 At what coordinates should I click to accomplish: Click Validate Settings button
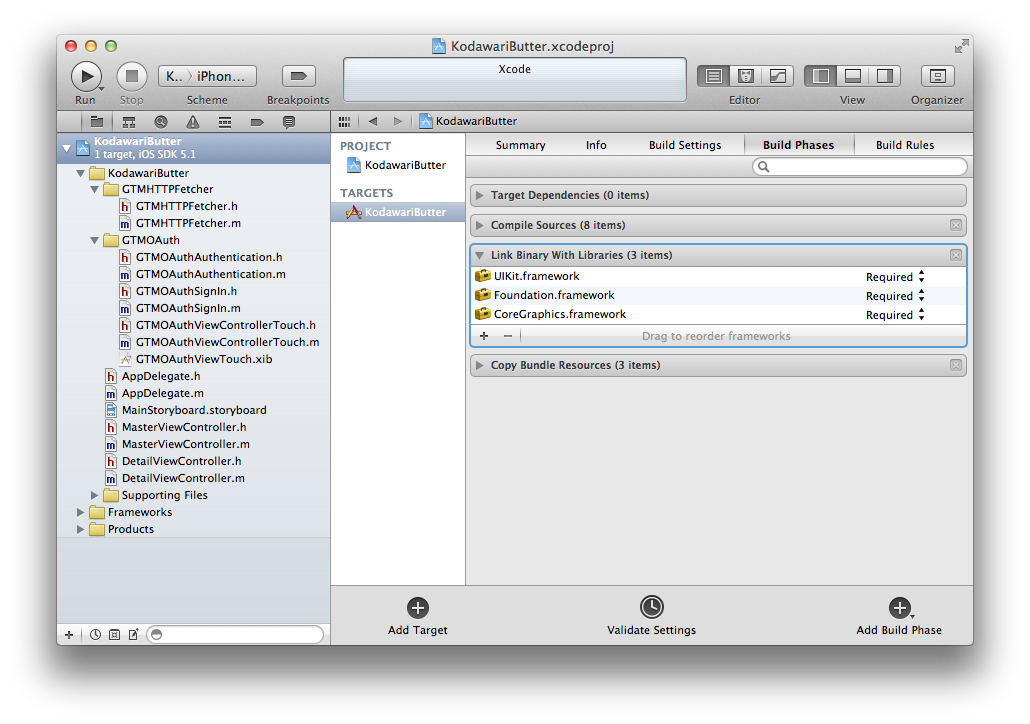[x=652, y=616]
